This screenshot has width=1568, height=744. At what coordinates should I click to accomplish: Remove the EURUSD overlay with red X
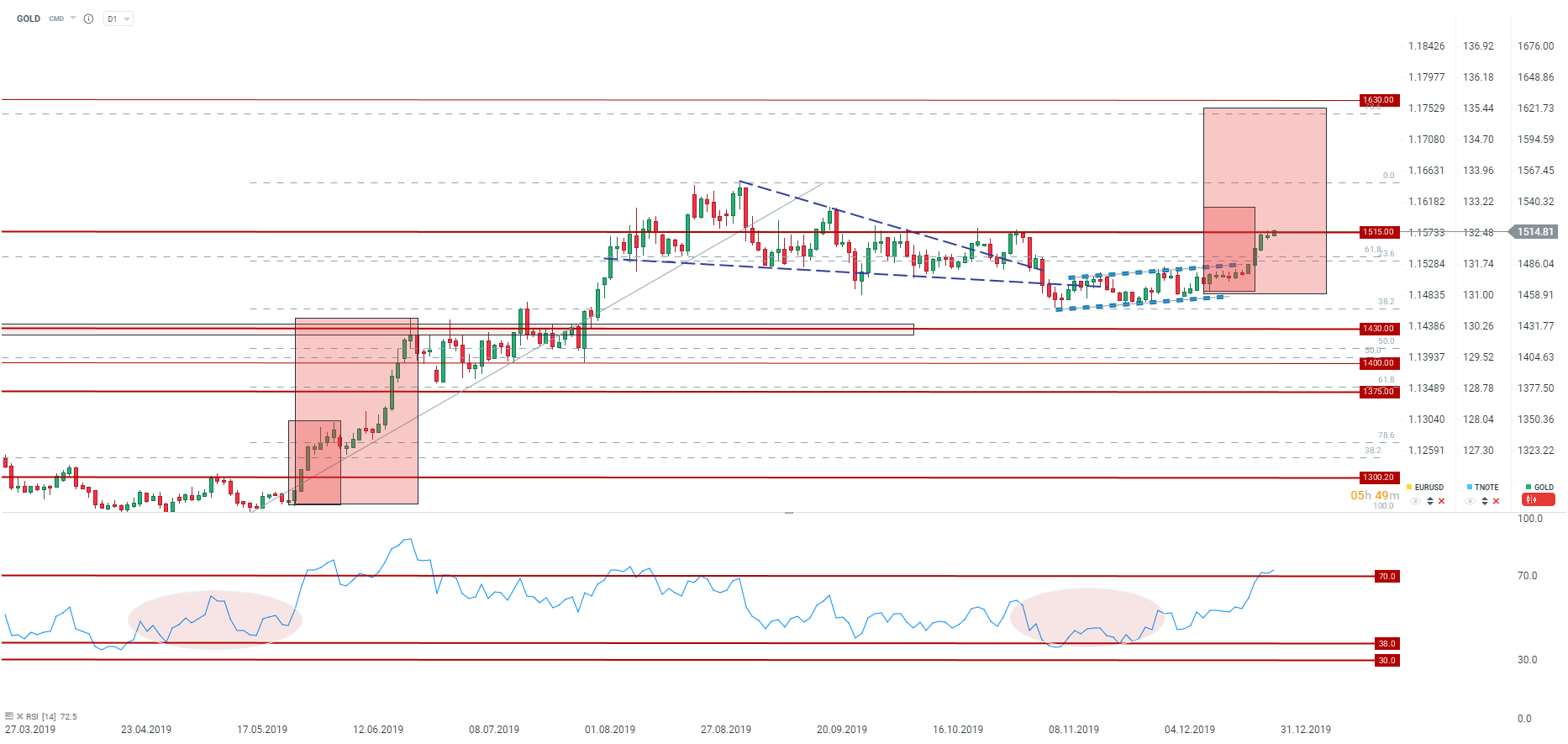coord(1442,501)
